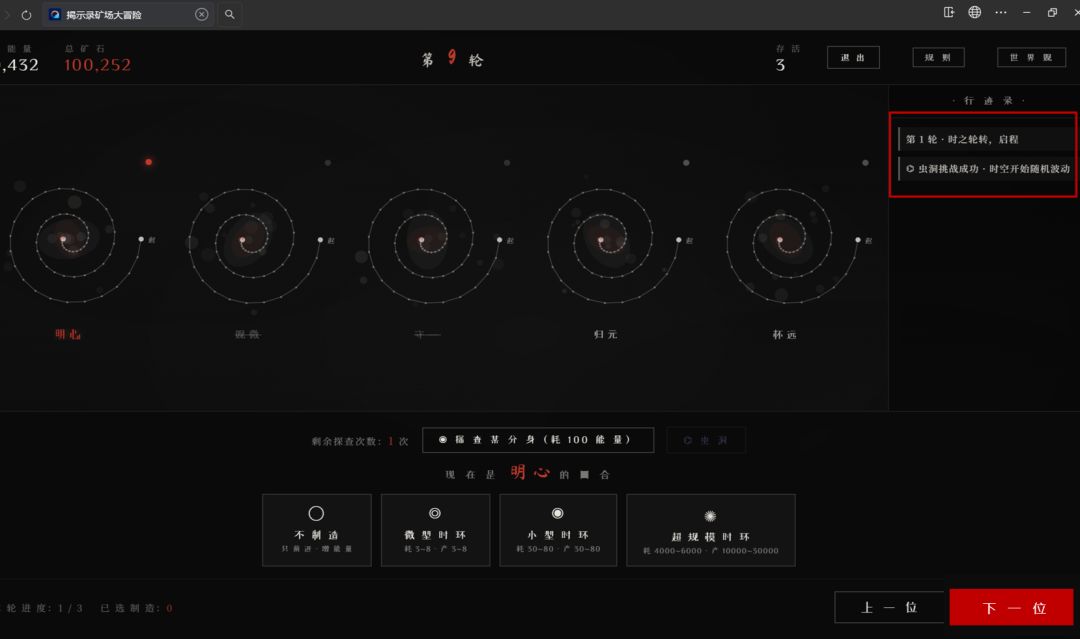The height and width of the screenshot is (639, 1080).
Task: Choose the 超规模时环 option card
Action: coord(711,530)
